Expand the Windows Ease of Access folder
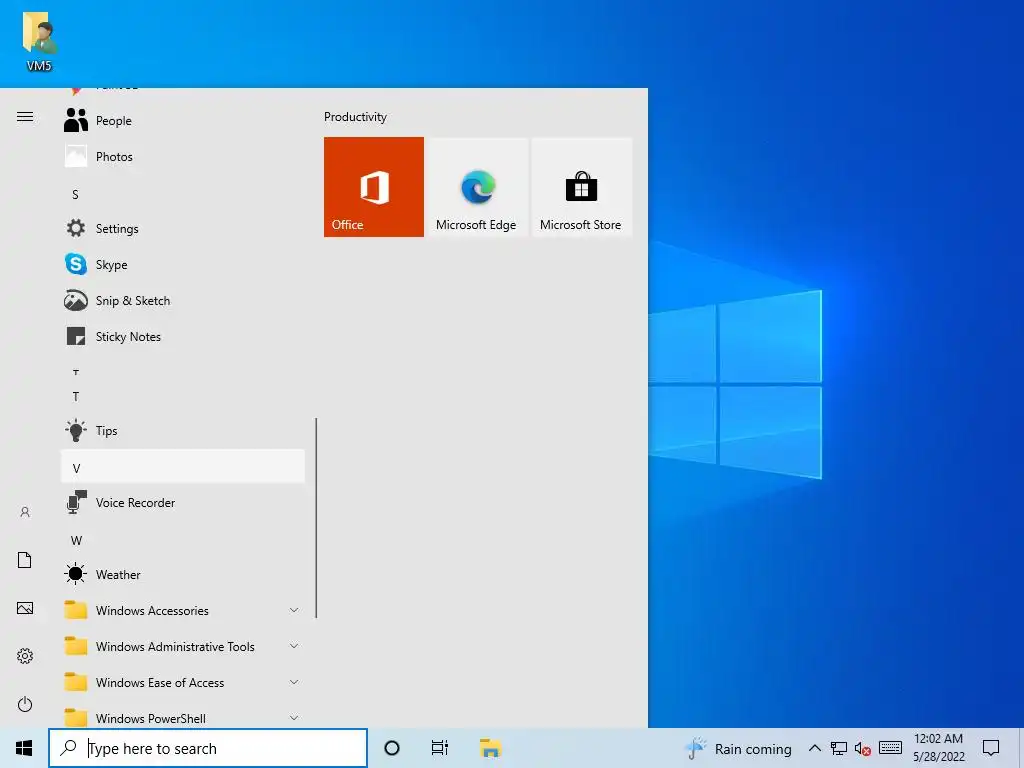1024x768 pixels. (183, 682)
